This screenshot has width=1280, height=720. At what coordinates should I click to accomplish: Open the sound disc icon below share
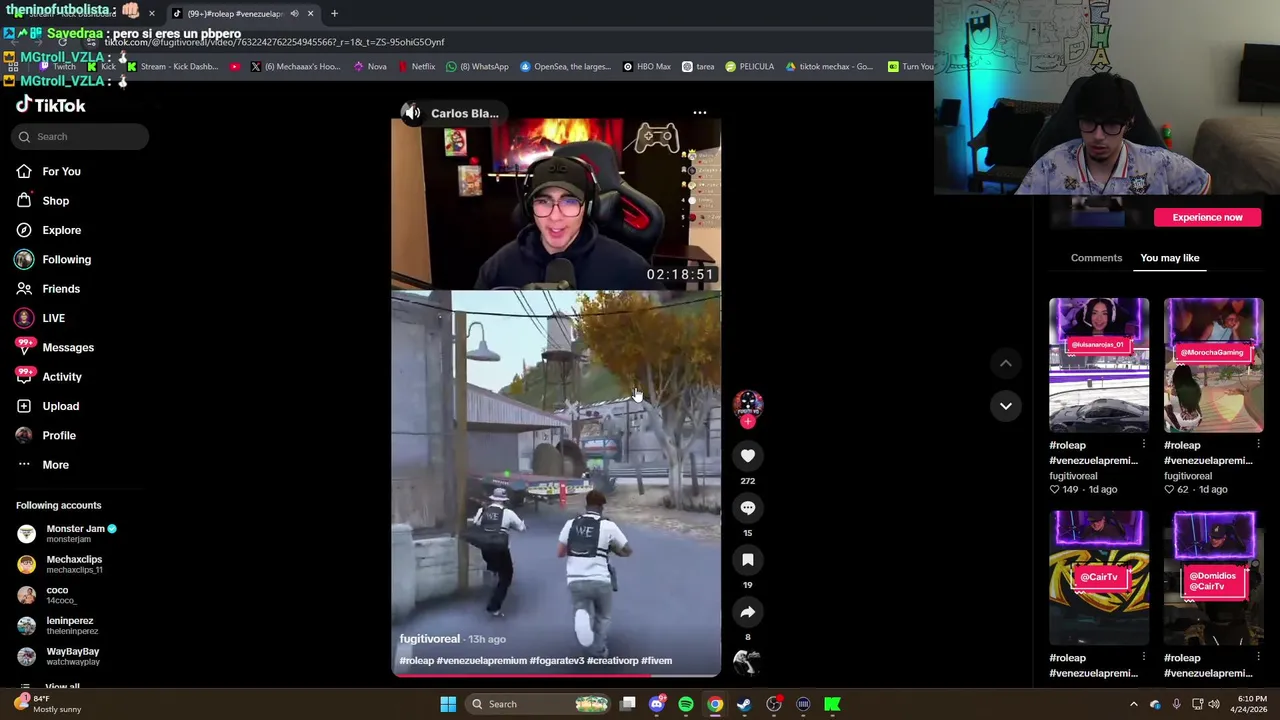(x=747, y=661)
